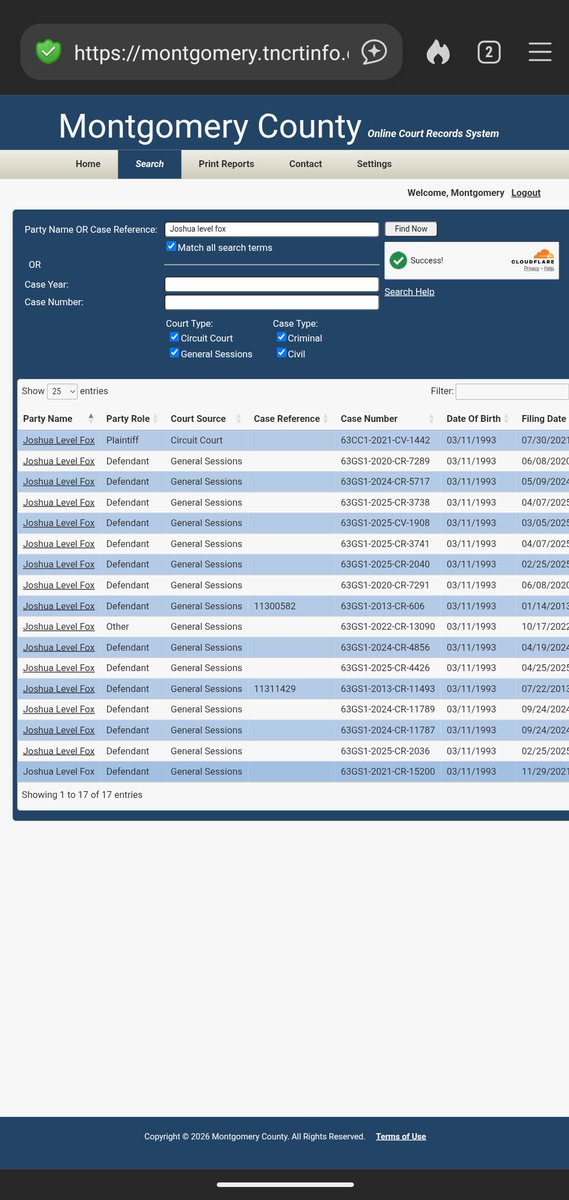
Task: Click case reference 11311429
Action: tap(275, 689)
